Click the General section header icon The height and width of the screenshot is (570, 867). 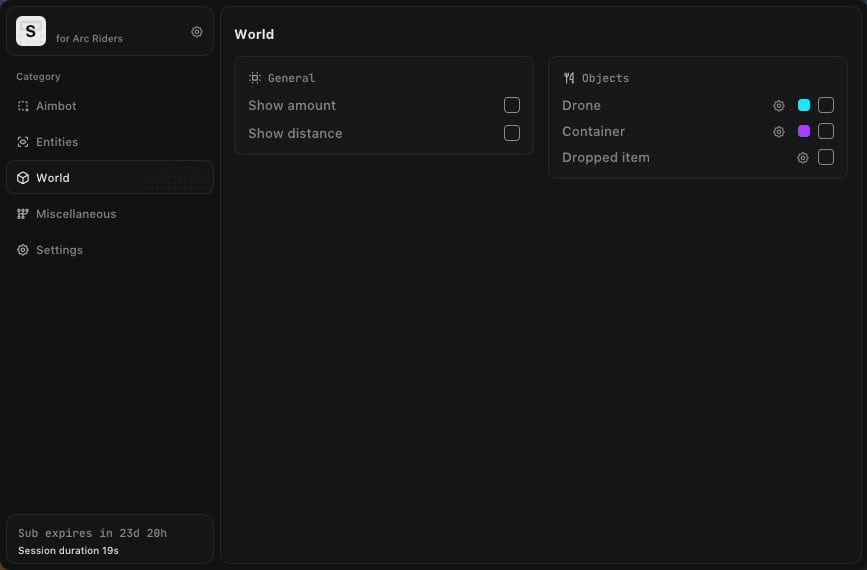click(255, 78)
